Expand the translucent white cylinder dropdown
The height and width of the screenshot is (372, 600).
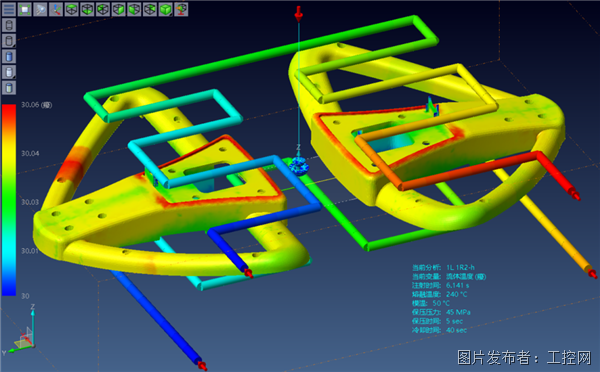tap(9, 72)
